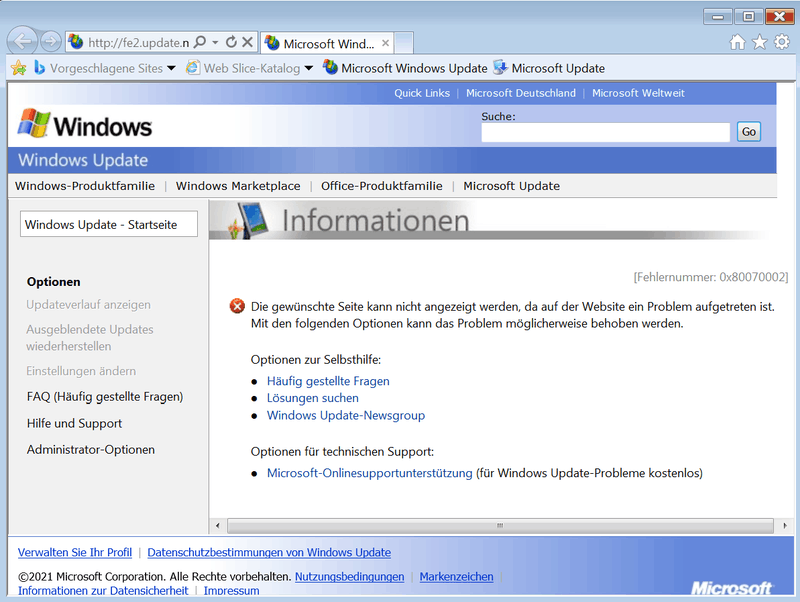Open Quick Links at page top
Viewport: 800px width, 602px height.
click(422, 93)
